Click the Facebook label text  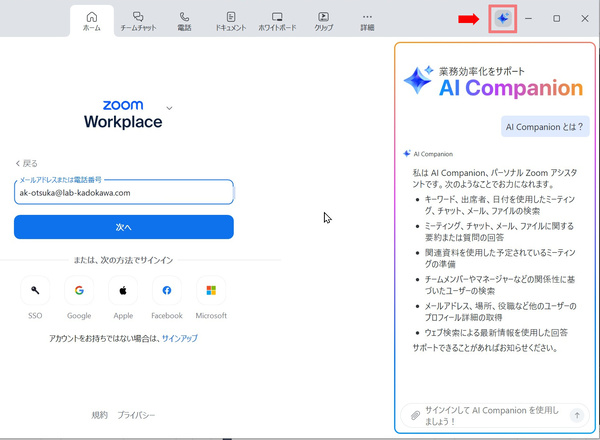(167, 316)
